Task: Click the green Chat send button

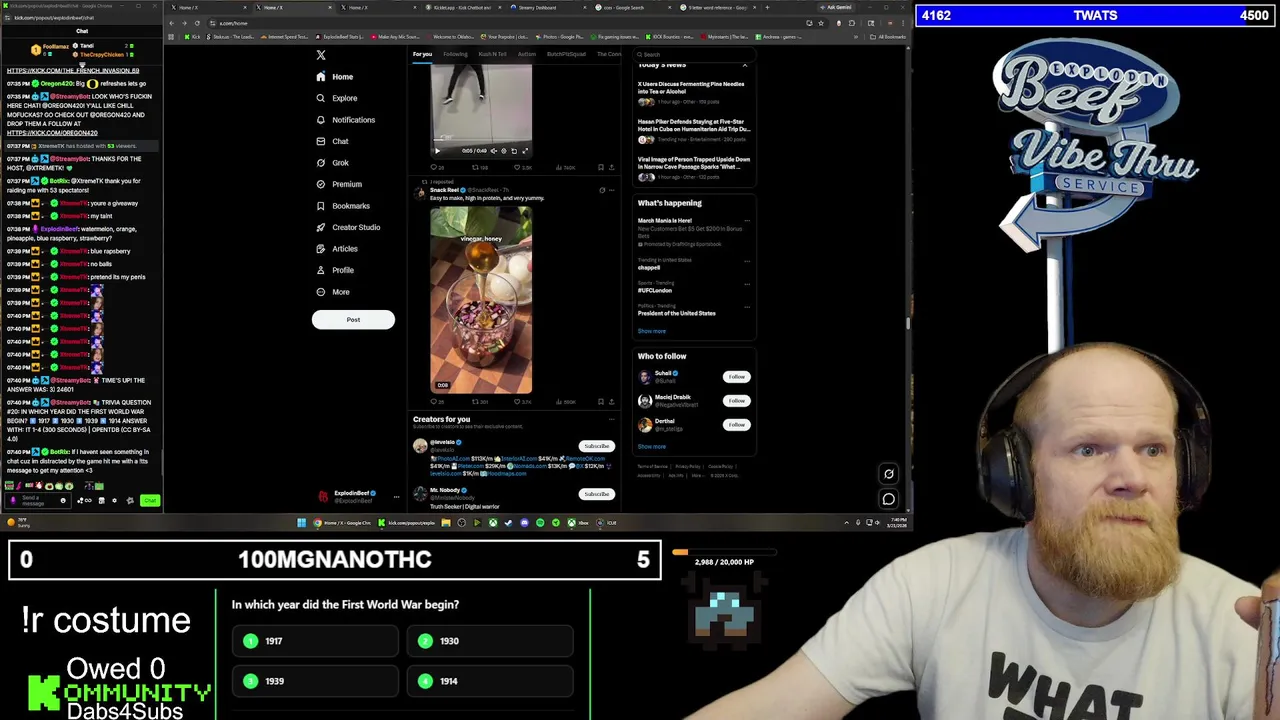Action: pos(149,500)
